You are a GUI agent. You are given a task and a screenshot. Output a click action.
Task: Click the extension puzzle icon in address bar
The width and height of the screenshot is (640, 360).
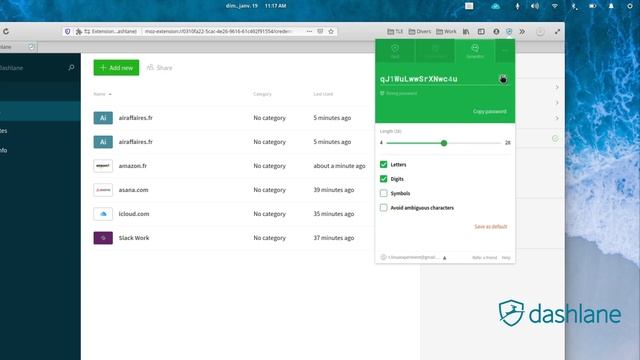[x=78, y=31]
